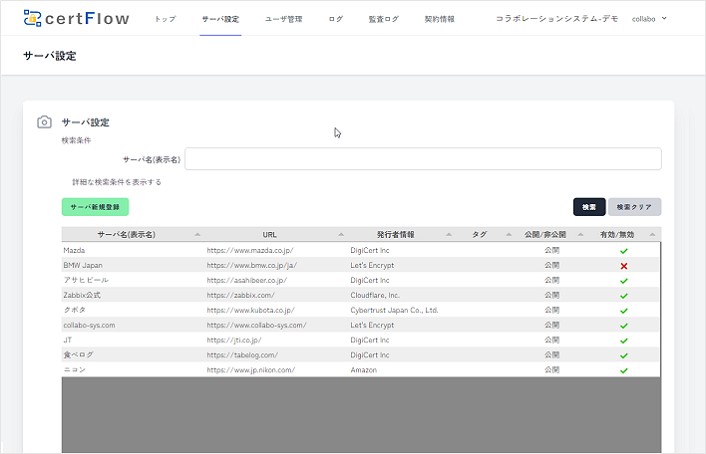Image resolution: width=706 pixels, height=454 pixels.
Task: Click the 検索 button
Action: pyautogui.click(x=589, y=207)
